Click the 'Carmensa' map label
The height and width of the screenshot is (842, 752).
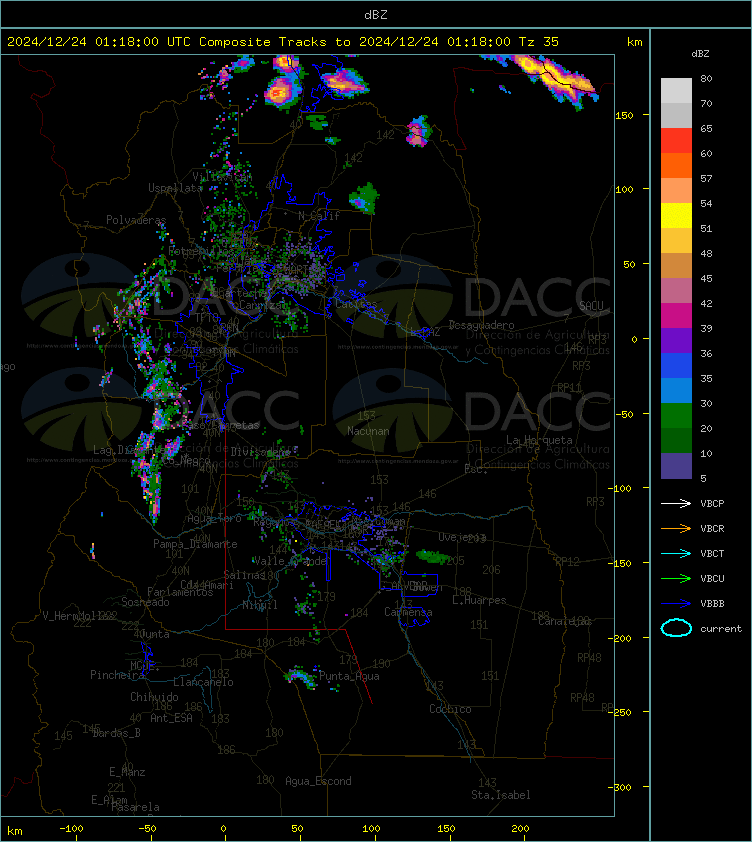pos(408,612)
